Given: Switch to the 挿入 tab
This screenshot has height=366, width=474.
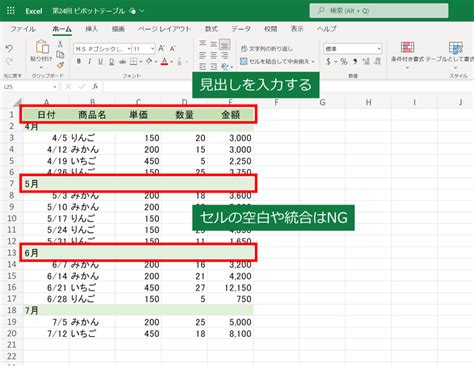Looking at the screenshot, I should [91, 29].
